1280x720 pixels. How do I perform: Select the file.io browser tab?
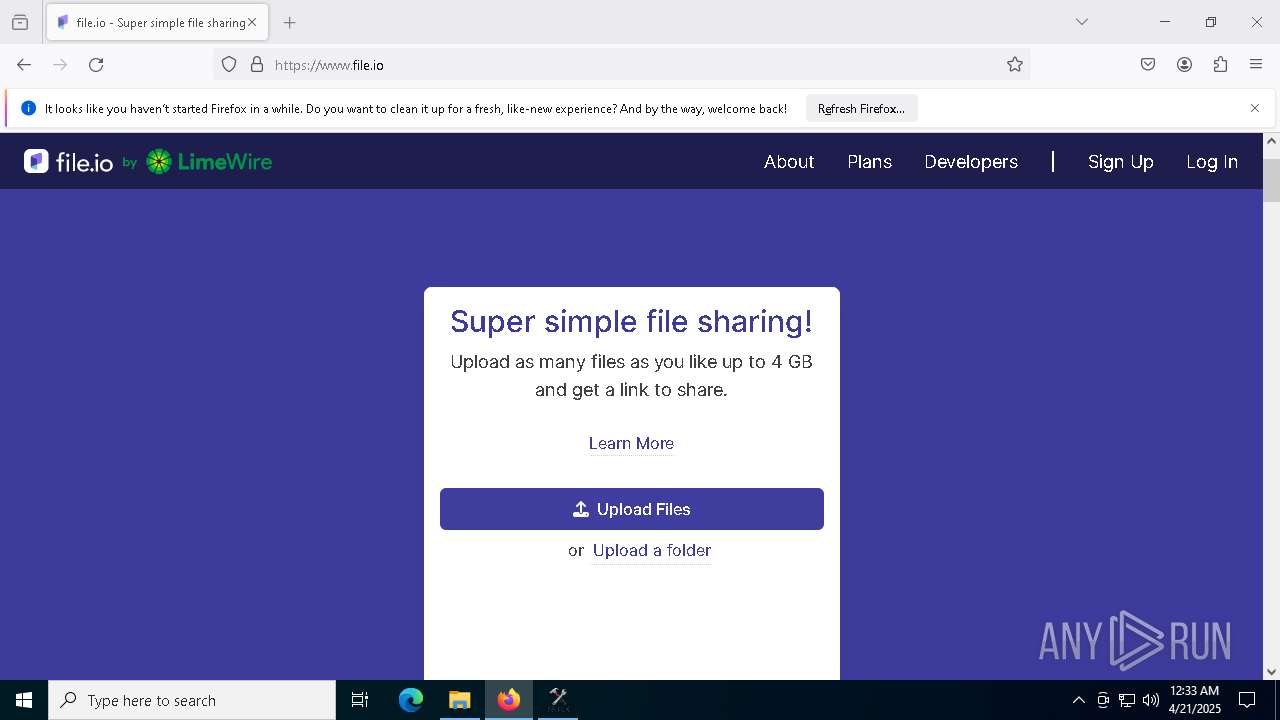[157, 22]
